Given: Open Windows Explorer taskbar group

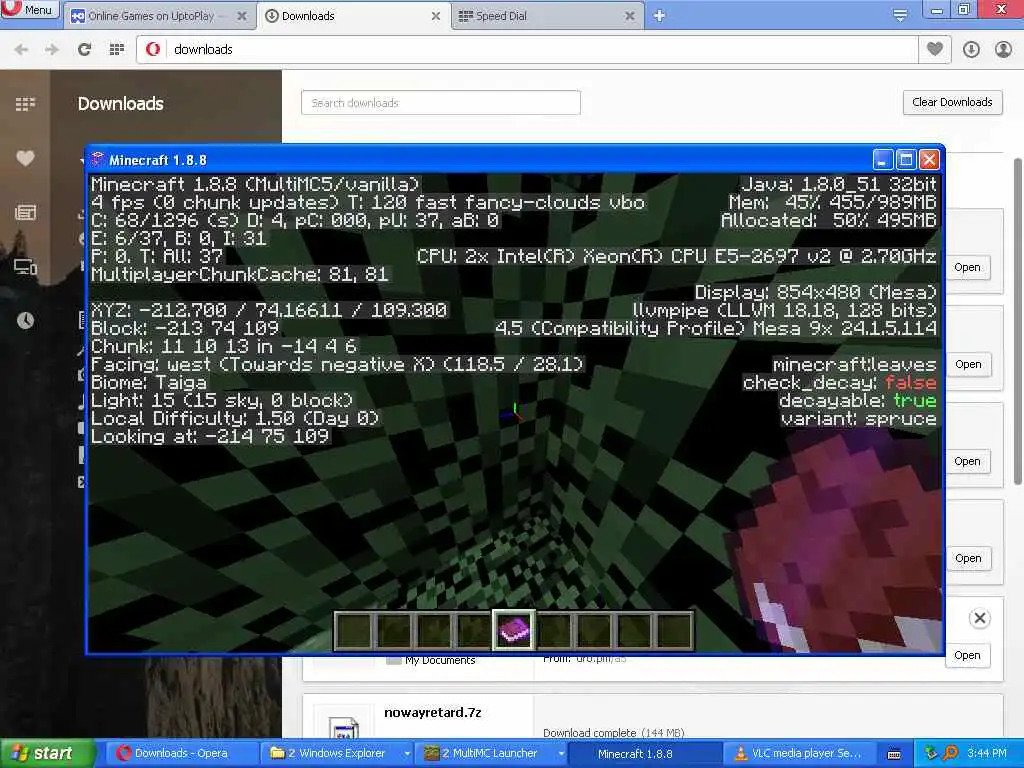Looking at the screenshot, I should (336, 754).
